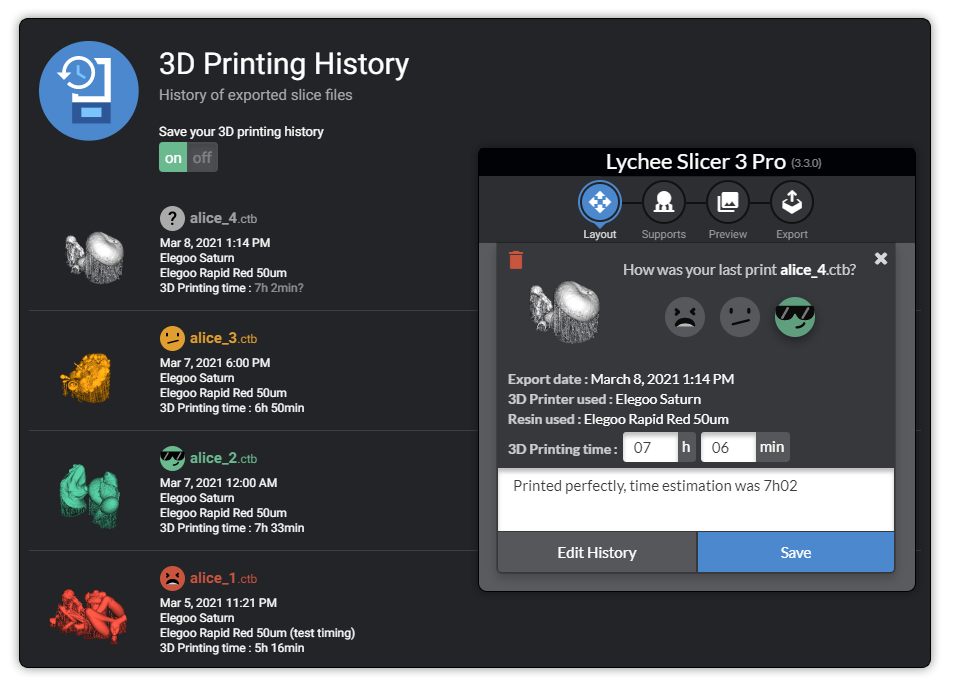Click the Layout tab label
953x687 pixels.
pos(599,234)
